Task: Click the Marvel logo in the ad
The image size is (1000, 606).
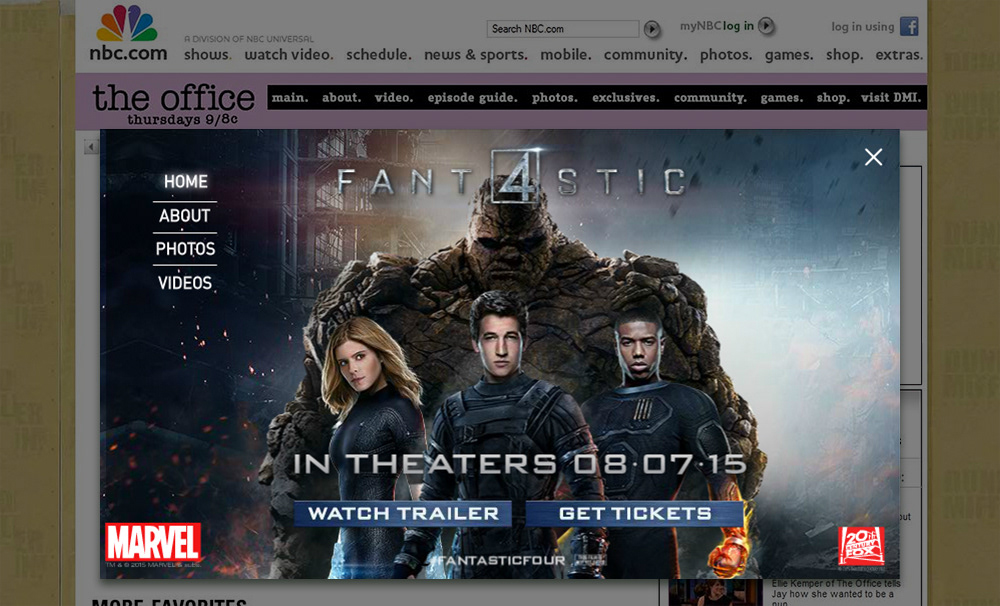Action: coord(153,542)
